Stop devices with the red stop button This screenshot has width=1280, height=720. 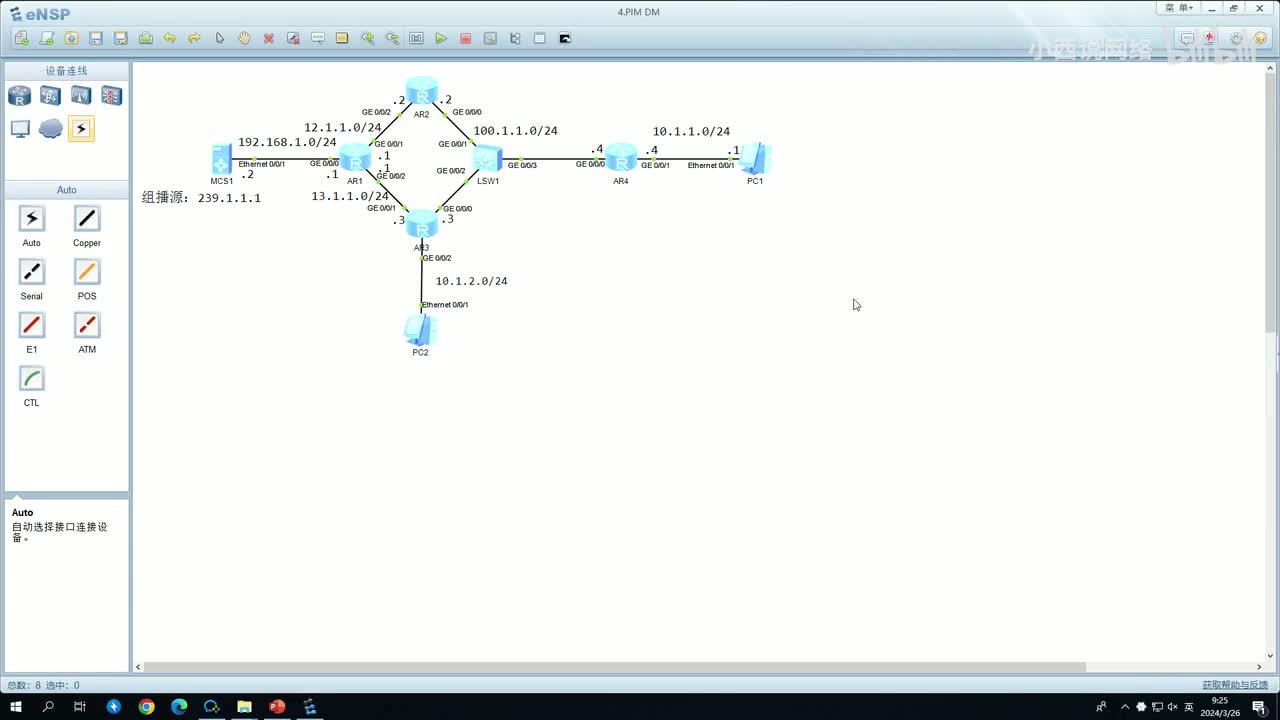coord(466,38)
